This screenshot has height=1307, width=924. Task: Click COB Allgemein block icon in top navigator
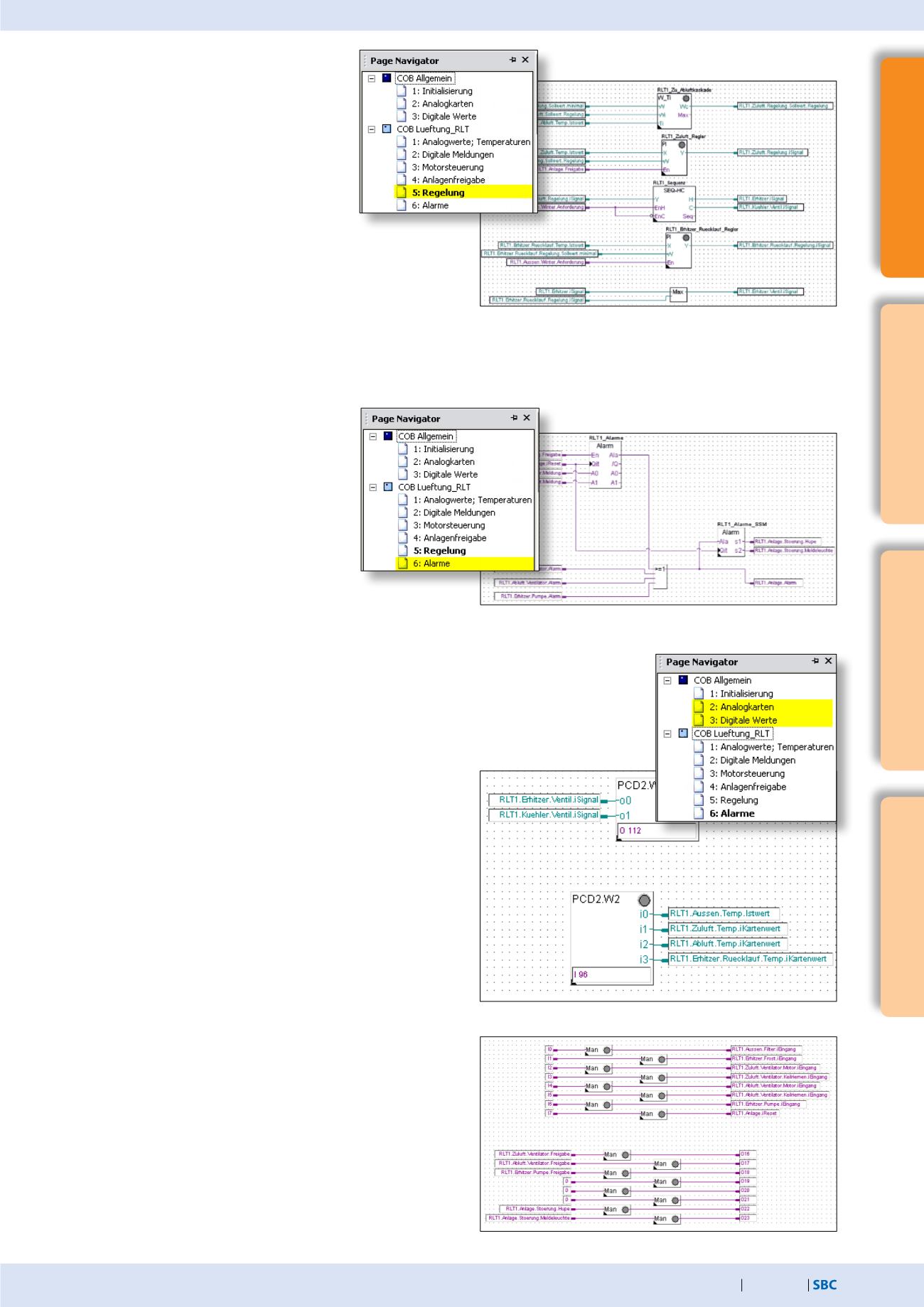tap(387, 78)
